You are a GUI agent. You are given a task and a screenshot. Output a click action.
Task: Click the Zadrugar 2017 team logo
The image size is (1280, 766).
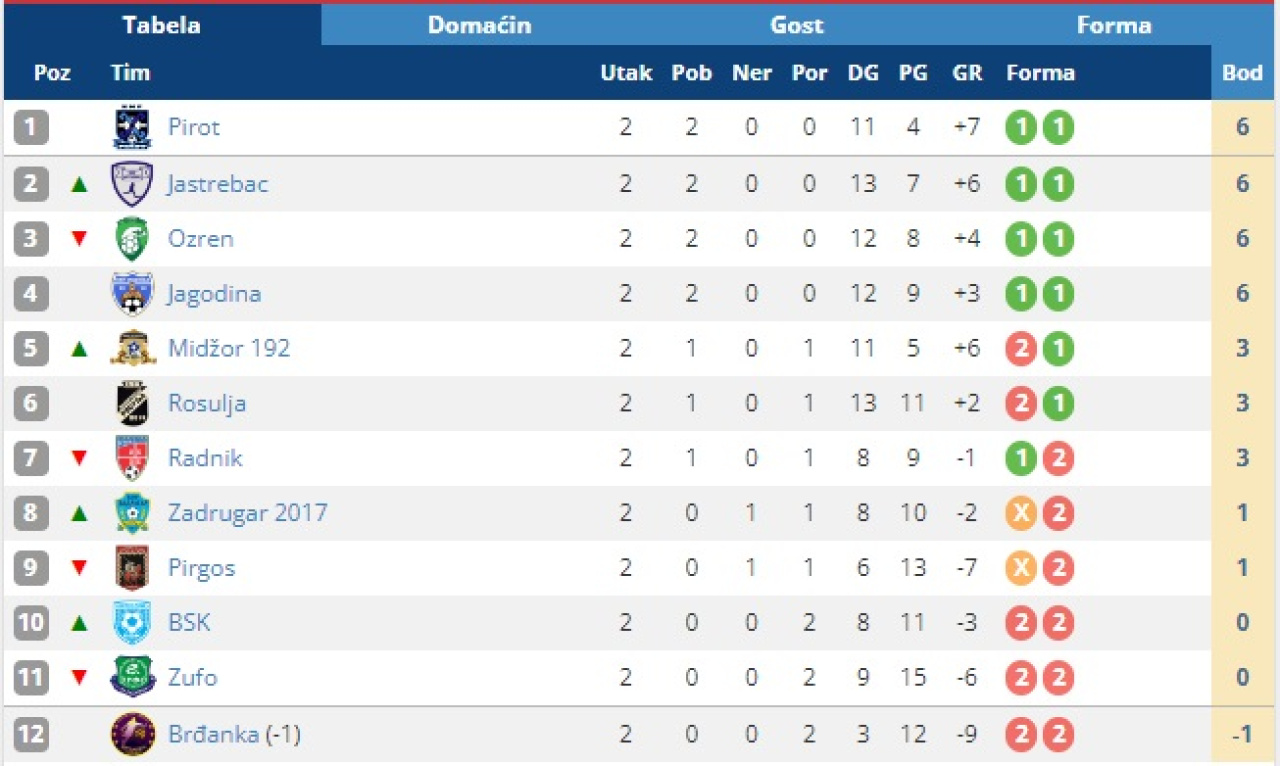click(x=132, y=513)
